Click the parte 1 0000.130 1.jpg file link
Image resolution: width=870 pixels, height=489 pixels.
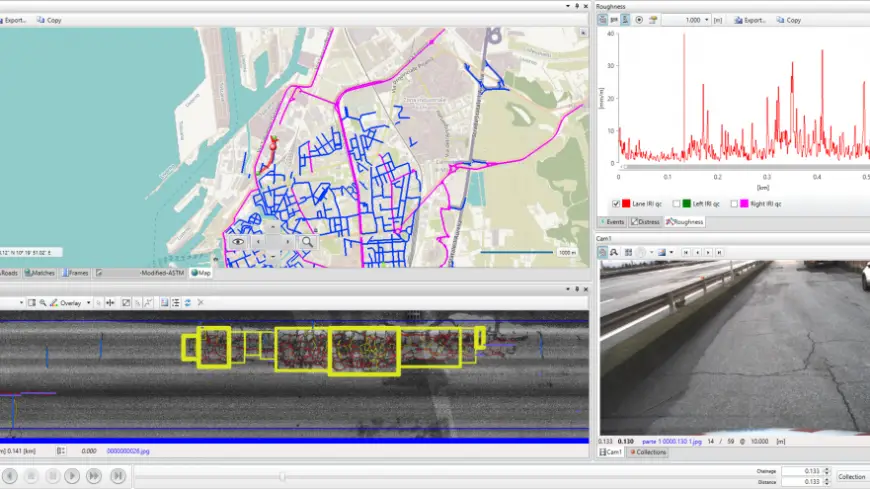[672, 442]
